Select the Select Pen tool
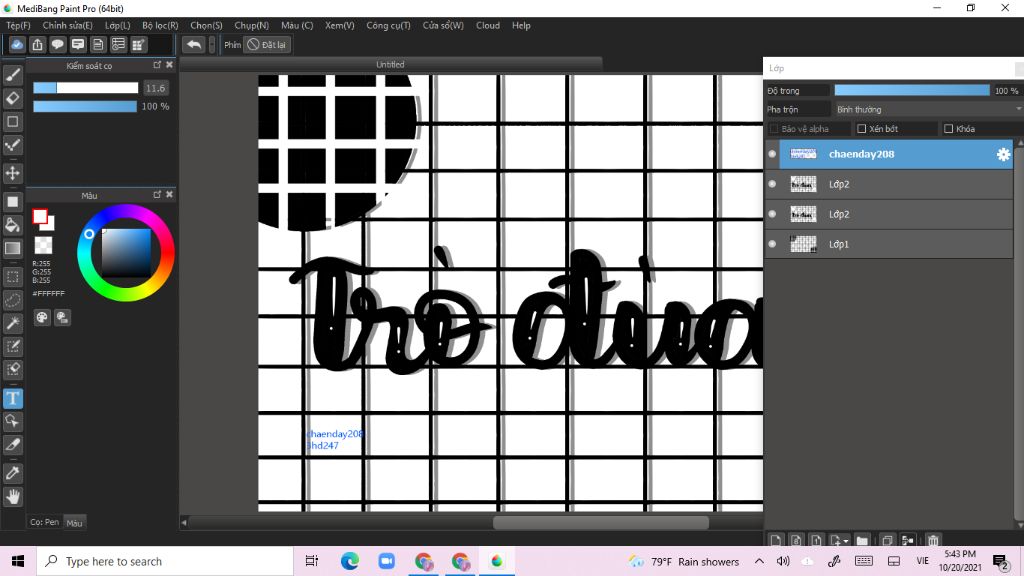 point(12,346)
